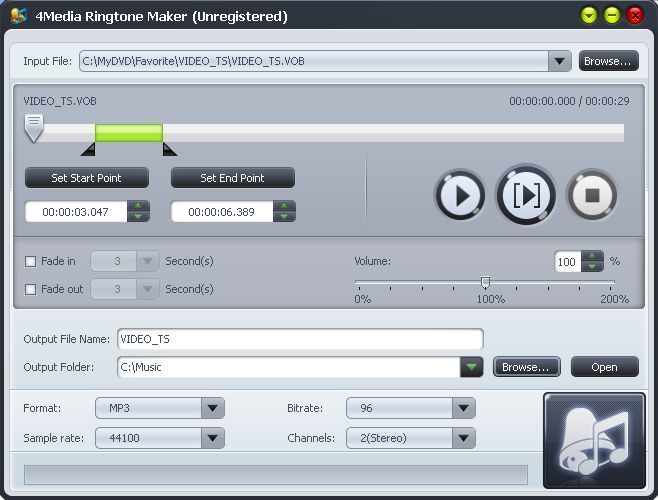Click the Play button
The image size is (658, 500).
(x=460, y=195)
